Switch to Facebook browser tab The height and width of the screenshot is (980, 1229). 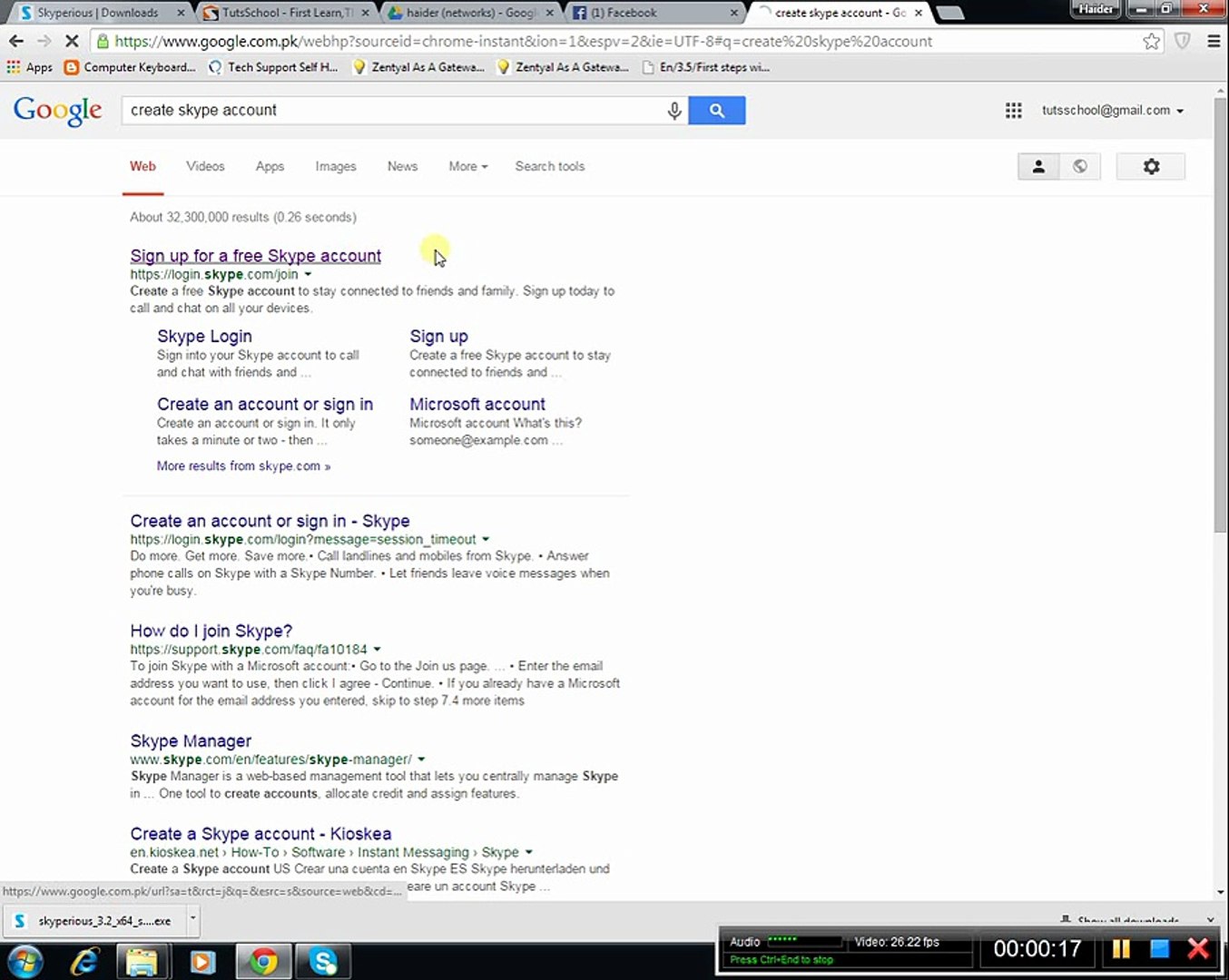[x=654, y=13]
